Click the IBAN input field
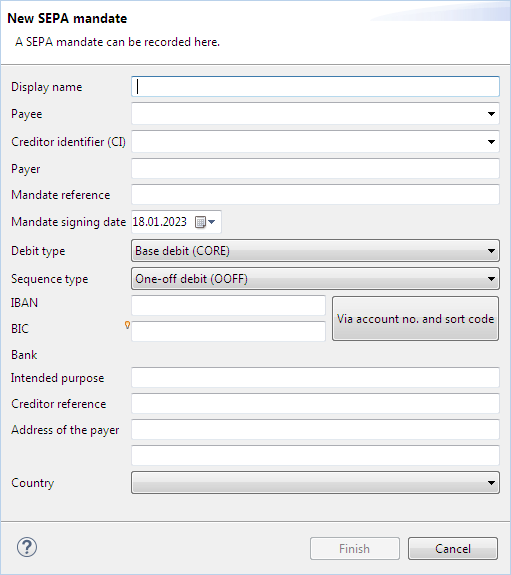 click(228, 305)
